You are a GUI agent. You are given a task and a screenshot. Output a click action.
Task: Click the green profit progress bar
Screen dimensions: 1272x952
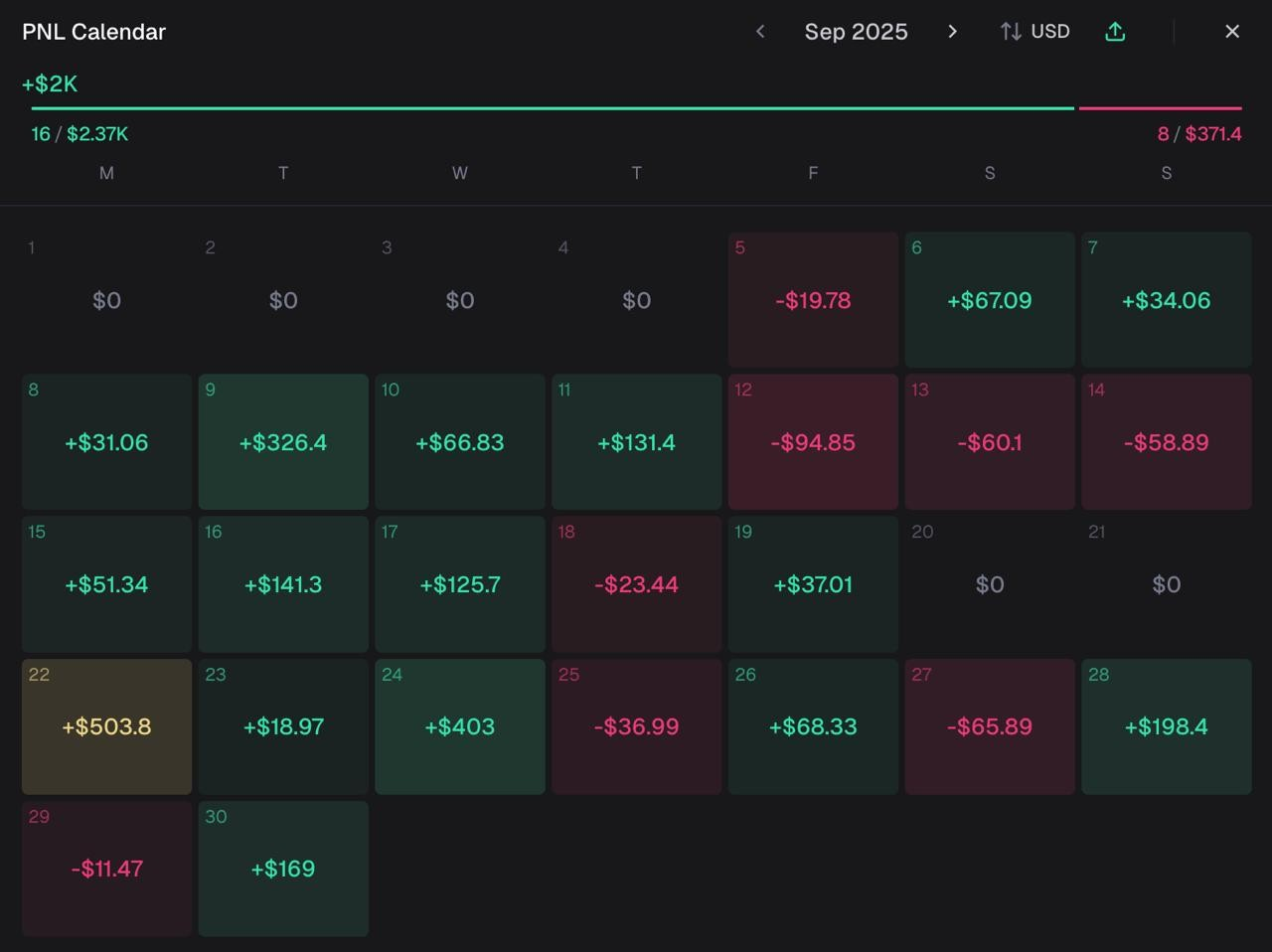click(x=553, y=107)
